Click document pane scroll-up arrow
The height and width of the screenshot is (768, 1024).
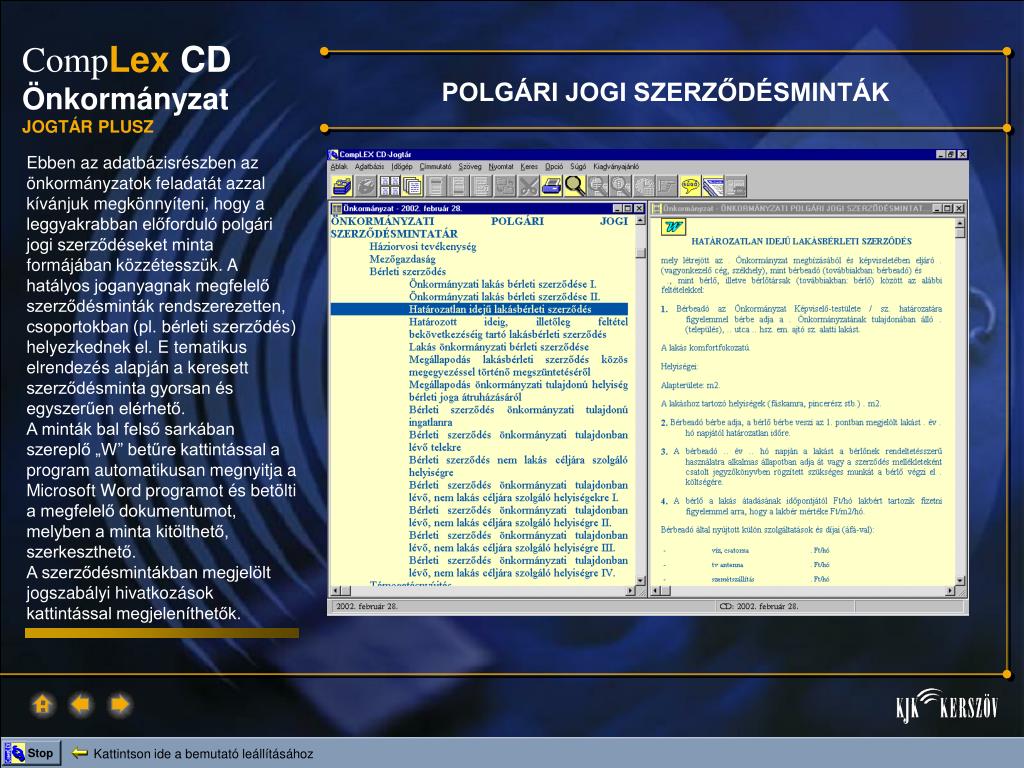959,222
